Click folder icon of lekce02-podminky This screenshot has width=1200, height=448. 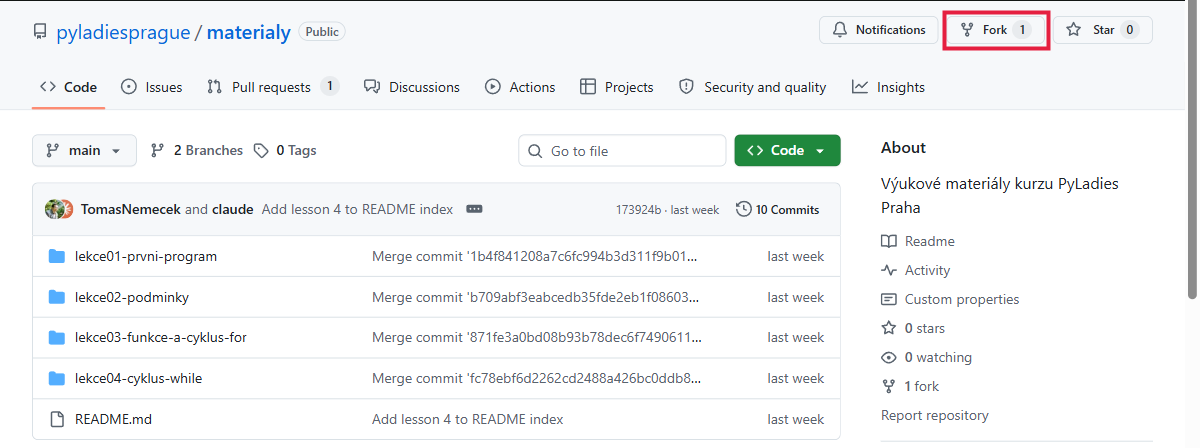56,297
